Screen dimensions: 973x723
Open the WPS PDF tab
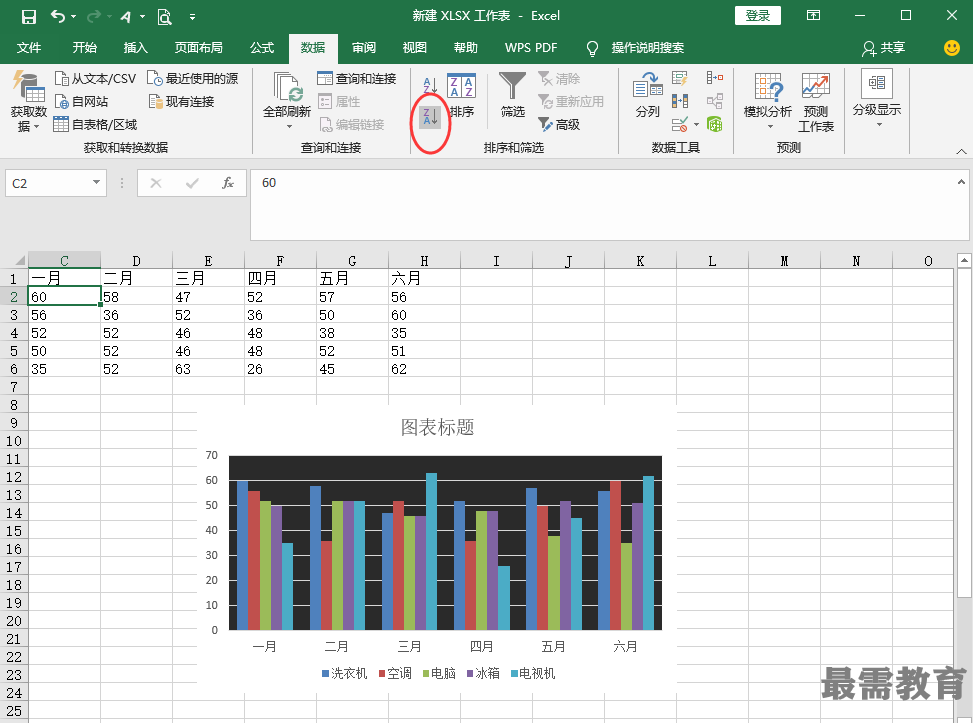pos(531,48)
